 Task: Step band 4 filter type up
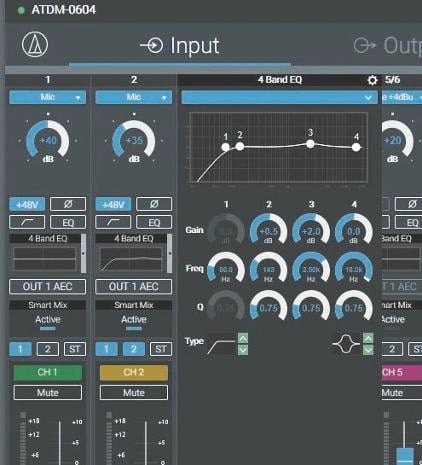(x=368, y=338)
